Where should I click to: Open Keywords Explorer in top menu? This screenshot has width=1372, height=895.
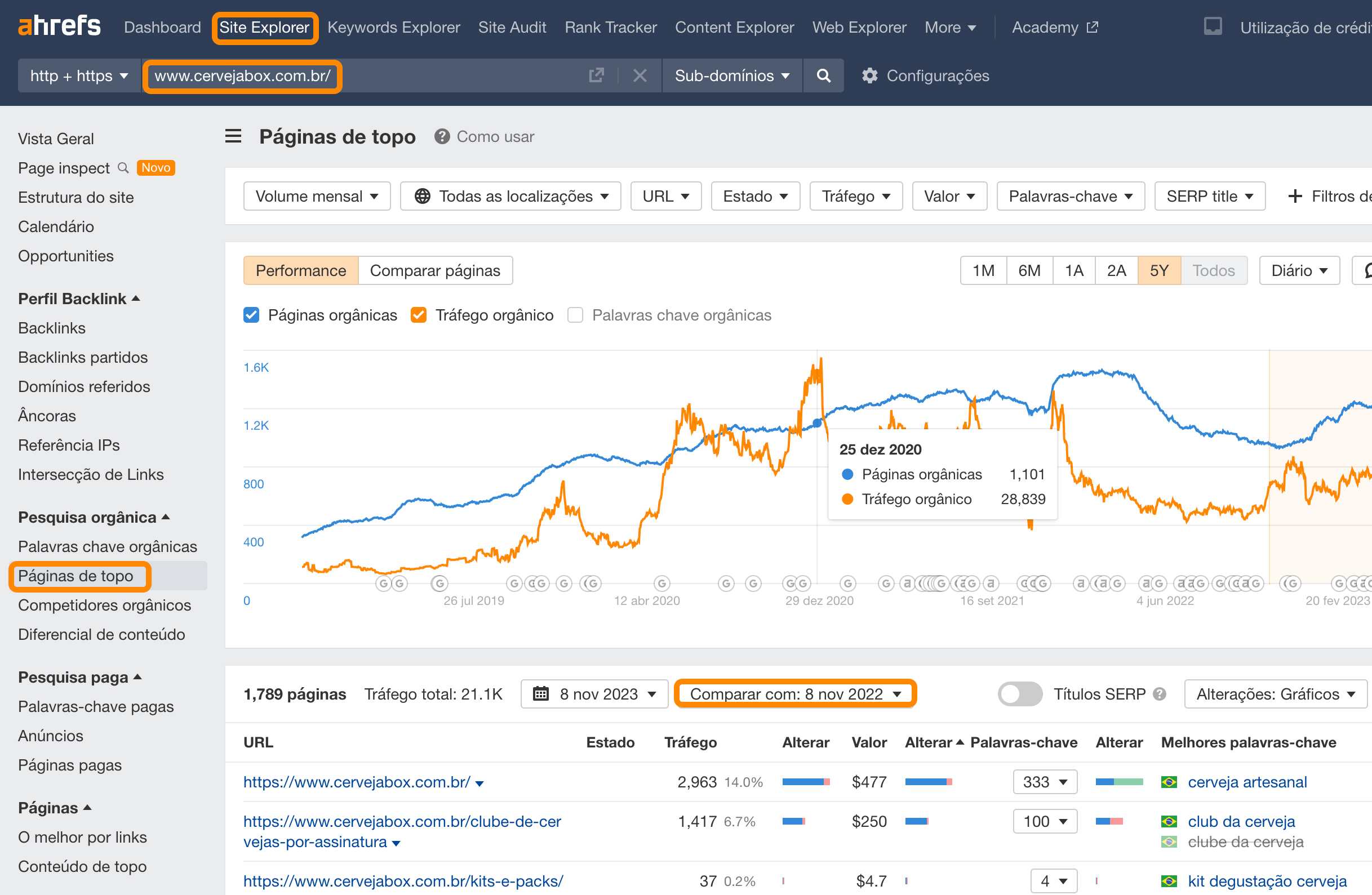coord(394,27)
